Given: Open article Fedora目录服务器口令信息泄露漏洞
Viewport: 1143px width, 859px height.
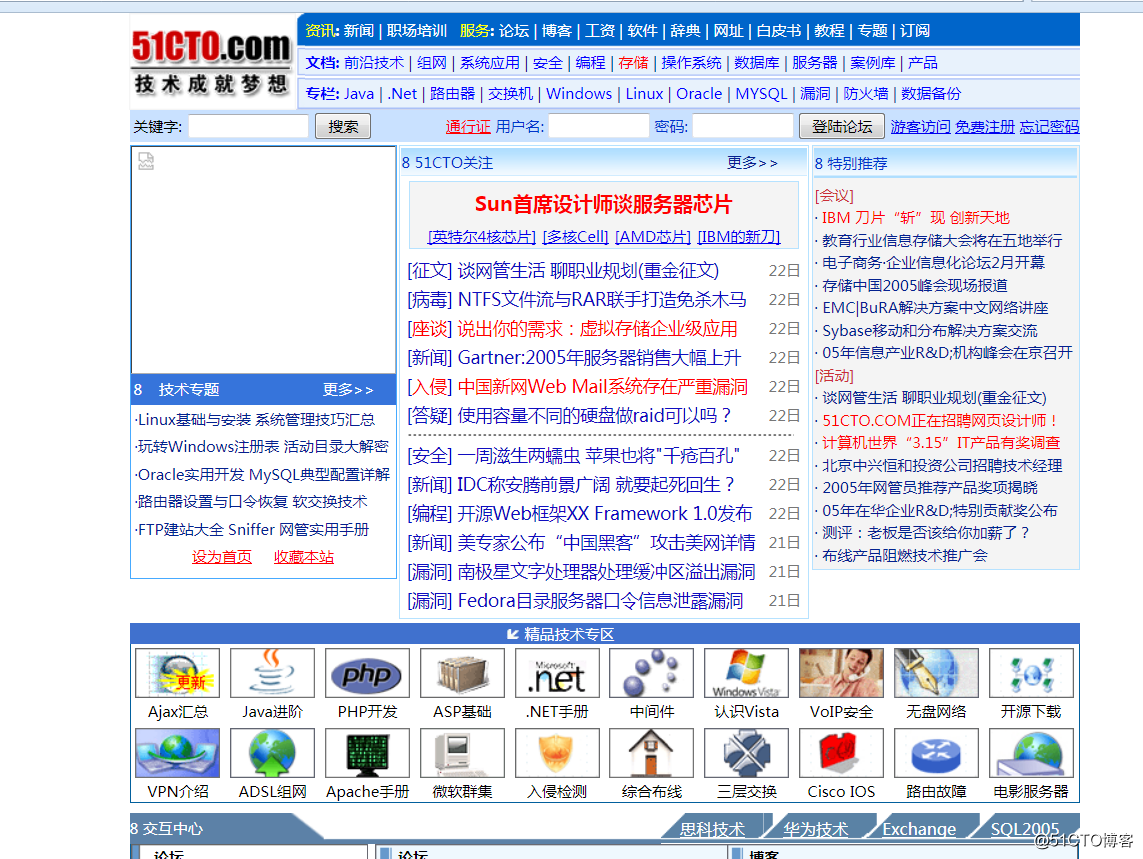Looking at the screenshot, I should point(601,601).
